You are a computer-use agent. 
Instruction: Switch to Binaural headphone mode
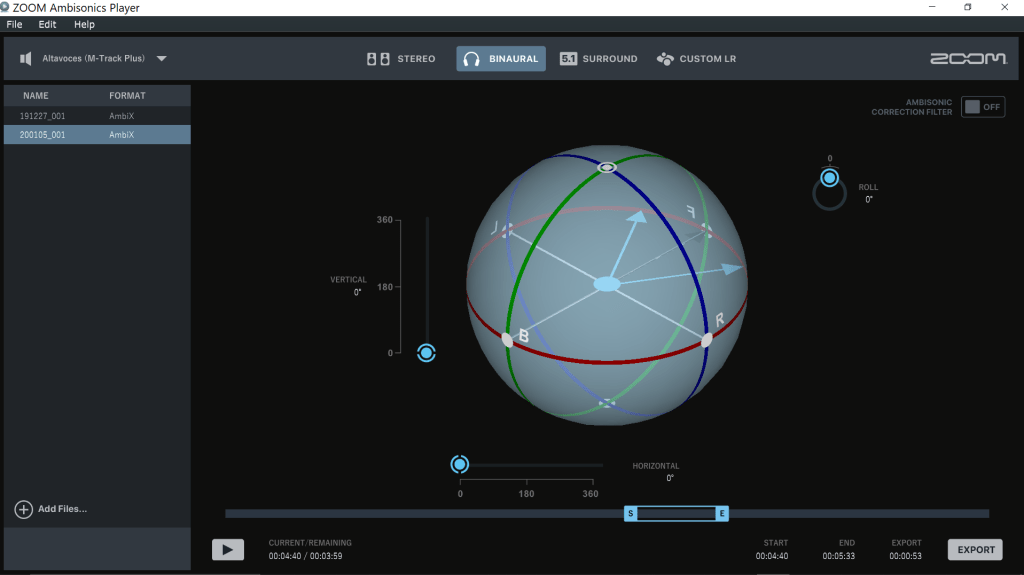501,59
